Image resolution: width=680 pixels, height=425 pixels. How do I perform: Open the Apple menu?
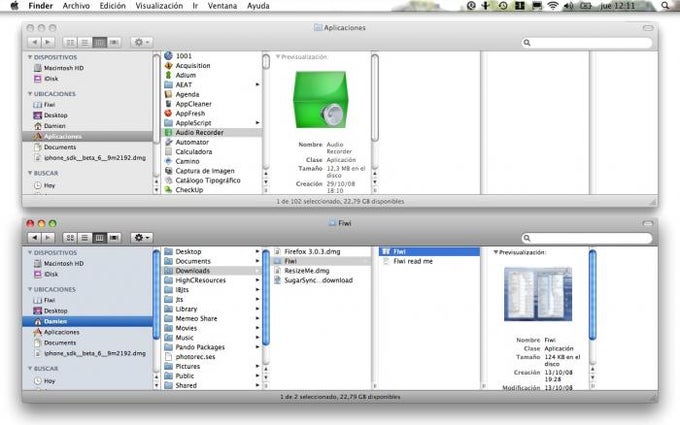[x=14, y=6]
